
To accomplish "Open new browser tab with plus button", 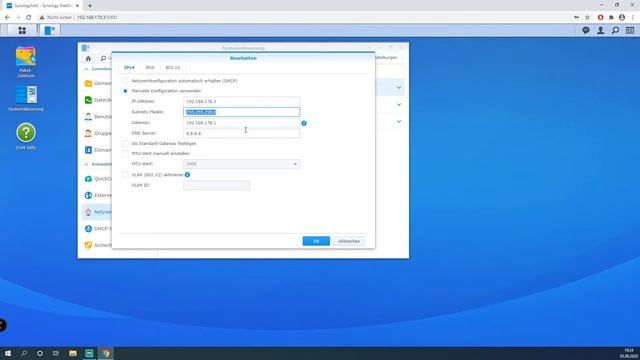I will pyautogui.click(x=90, y=6).
